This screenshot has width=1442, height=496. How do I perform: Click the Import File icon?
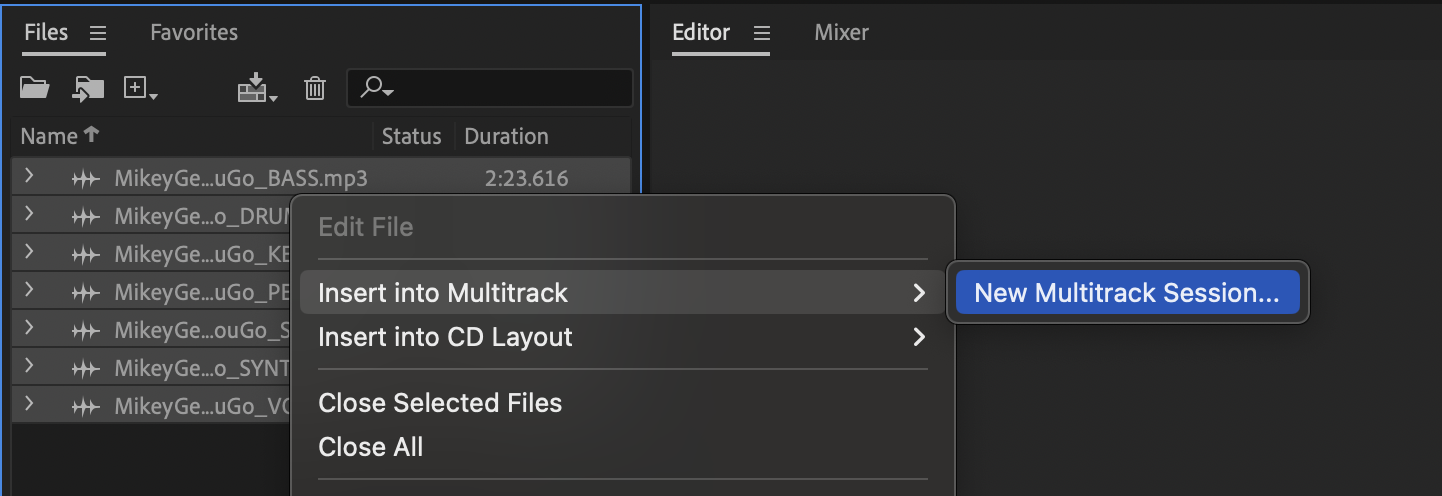click(x=88, y=88)
